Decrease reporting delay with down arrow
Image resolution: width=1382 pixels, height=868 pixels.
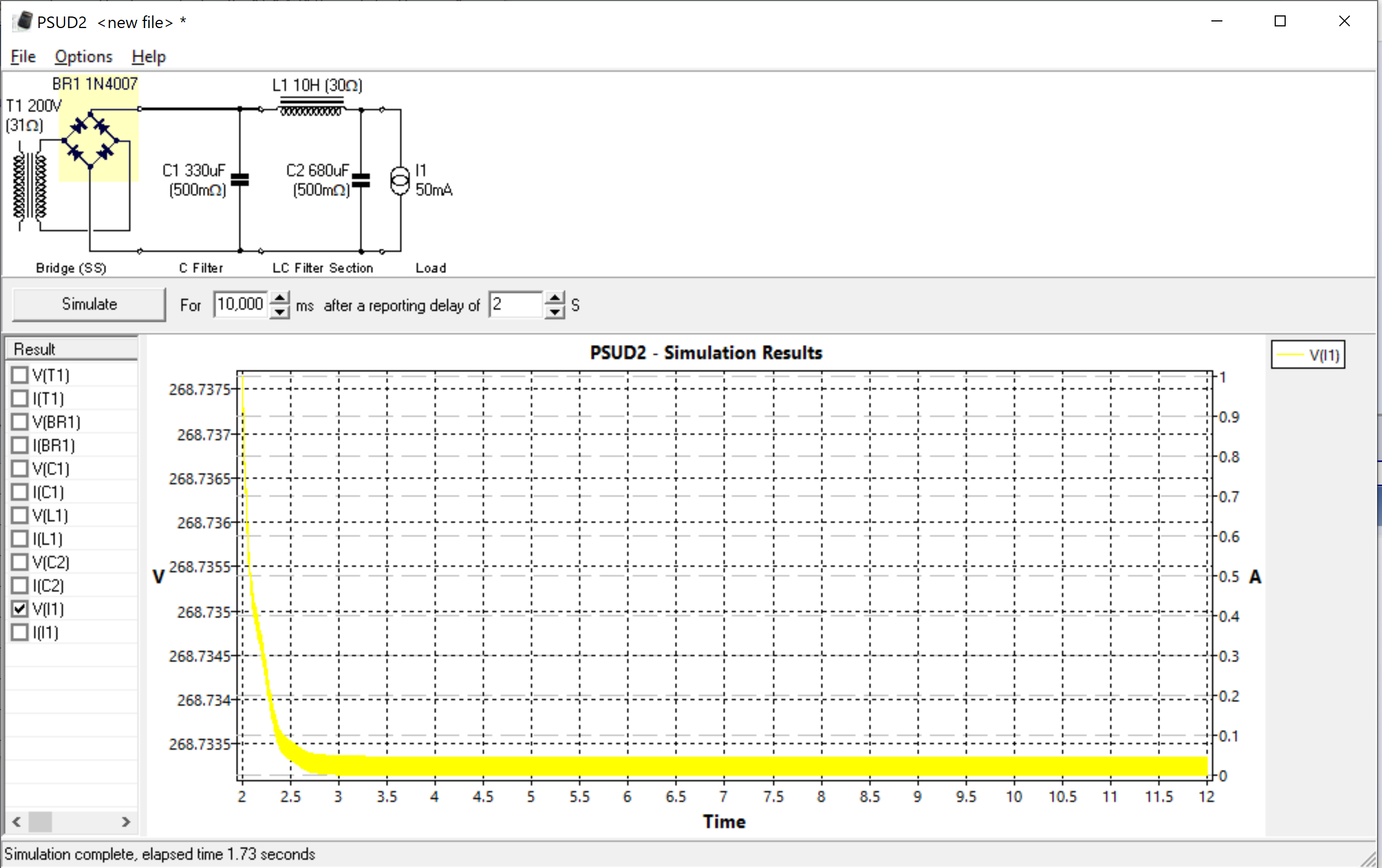pos(554,311)
